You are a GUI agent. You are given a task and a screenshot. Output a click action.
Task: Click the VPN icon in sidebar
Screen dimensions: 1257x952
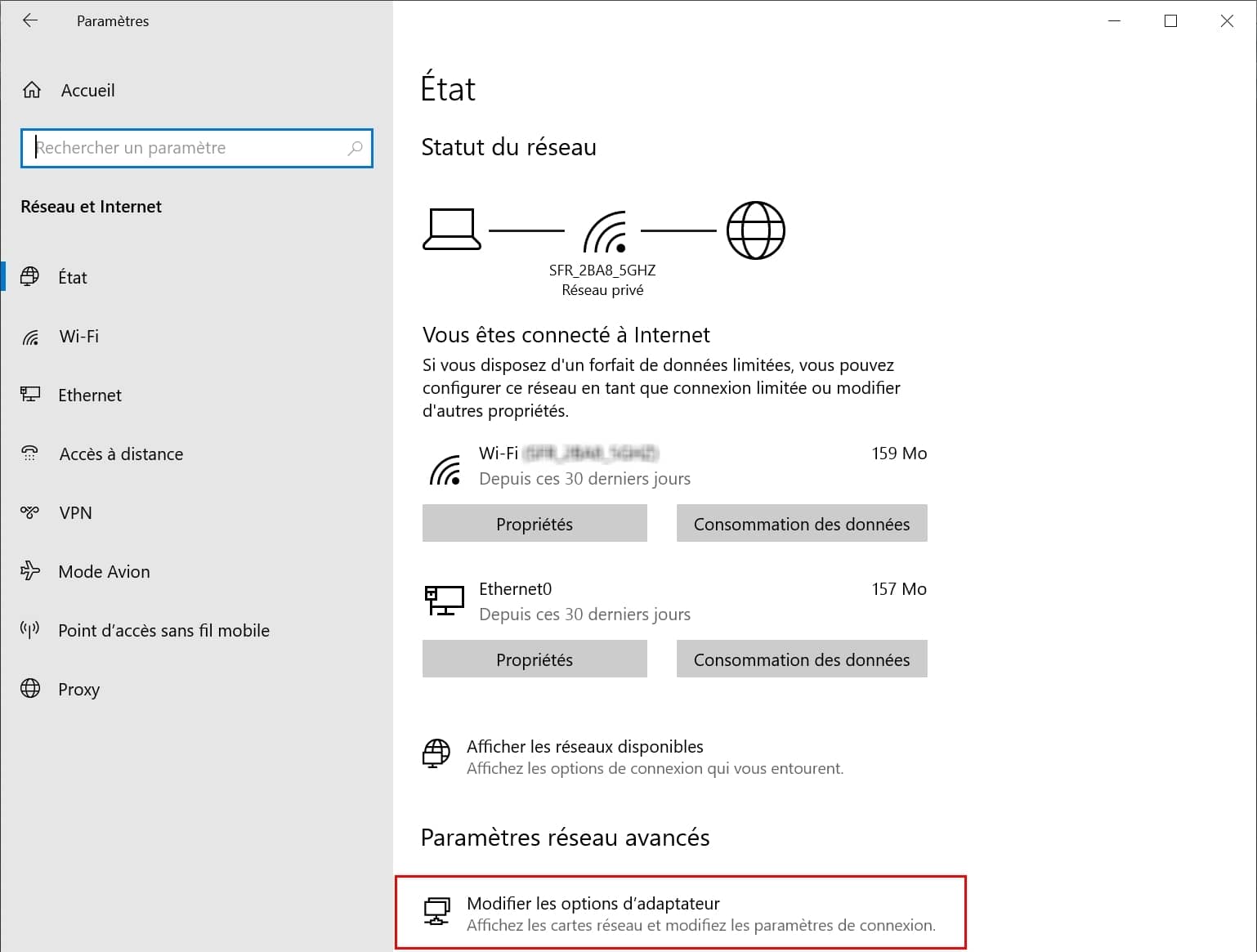[30, 513]
